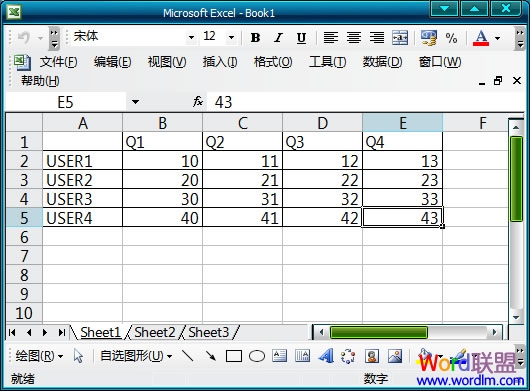Insert Picture from file
Viewport: 530px width, 391px height.
(x=395, y=356)
